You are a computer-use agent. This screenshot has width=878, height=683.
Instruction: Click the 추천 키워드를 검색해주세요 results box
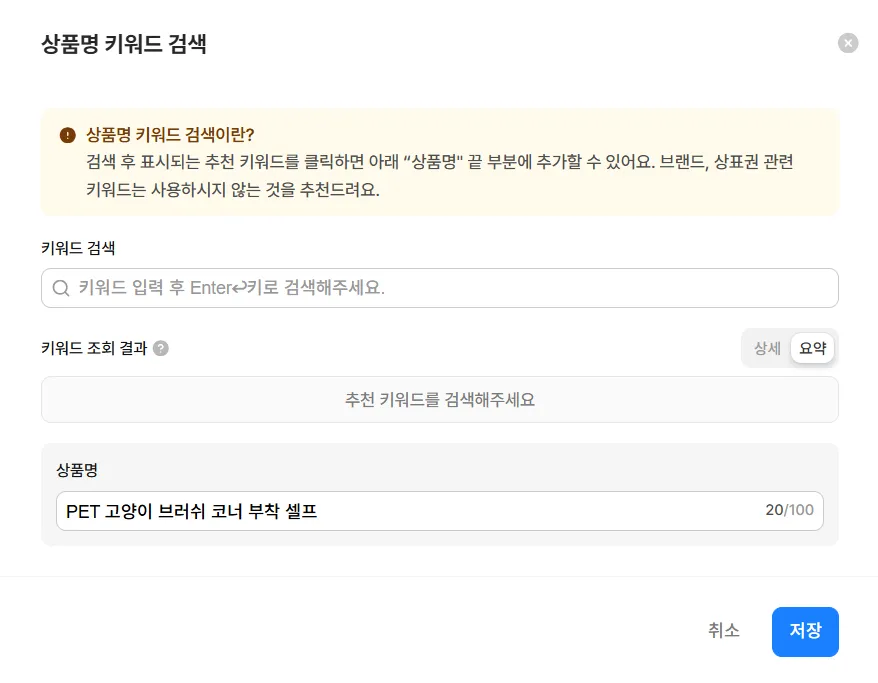click(440, 400)
